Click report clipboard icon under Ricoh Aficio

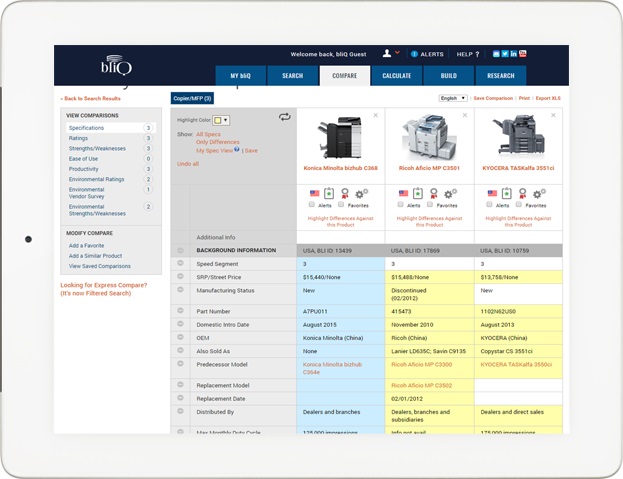tap(418, 193)
